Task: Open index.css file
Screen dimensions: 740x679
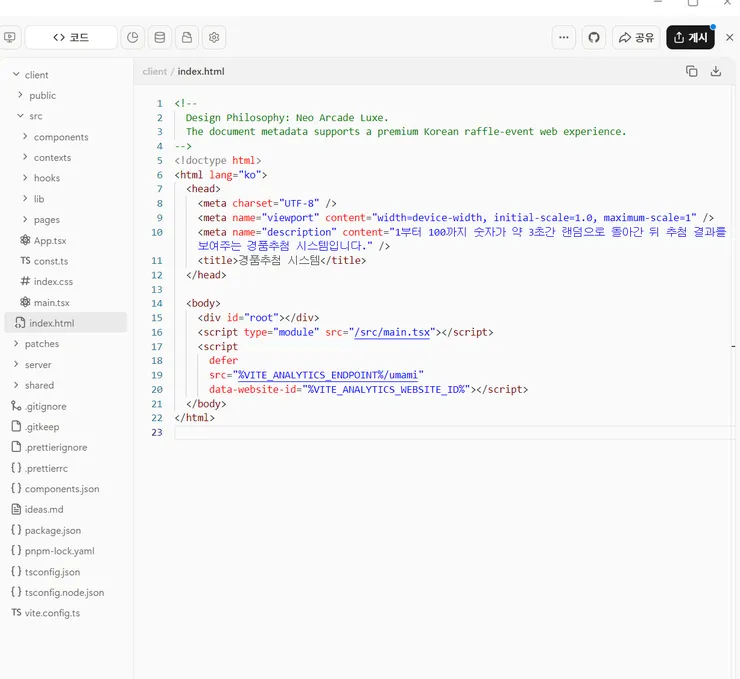Action: click(53, 282)
